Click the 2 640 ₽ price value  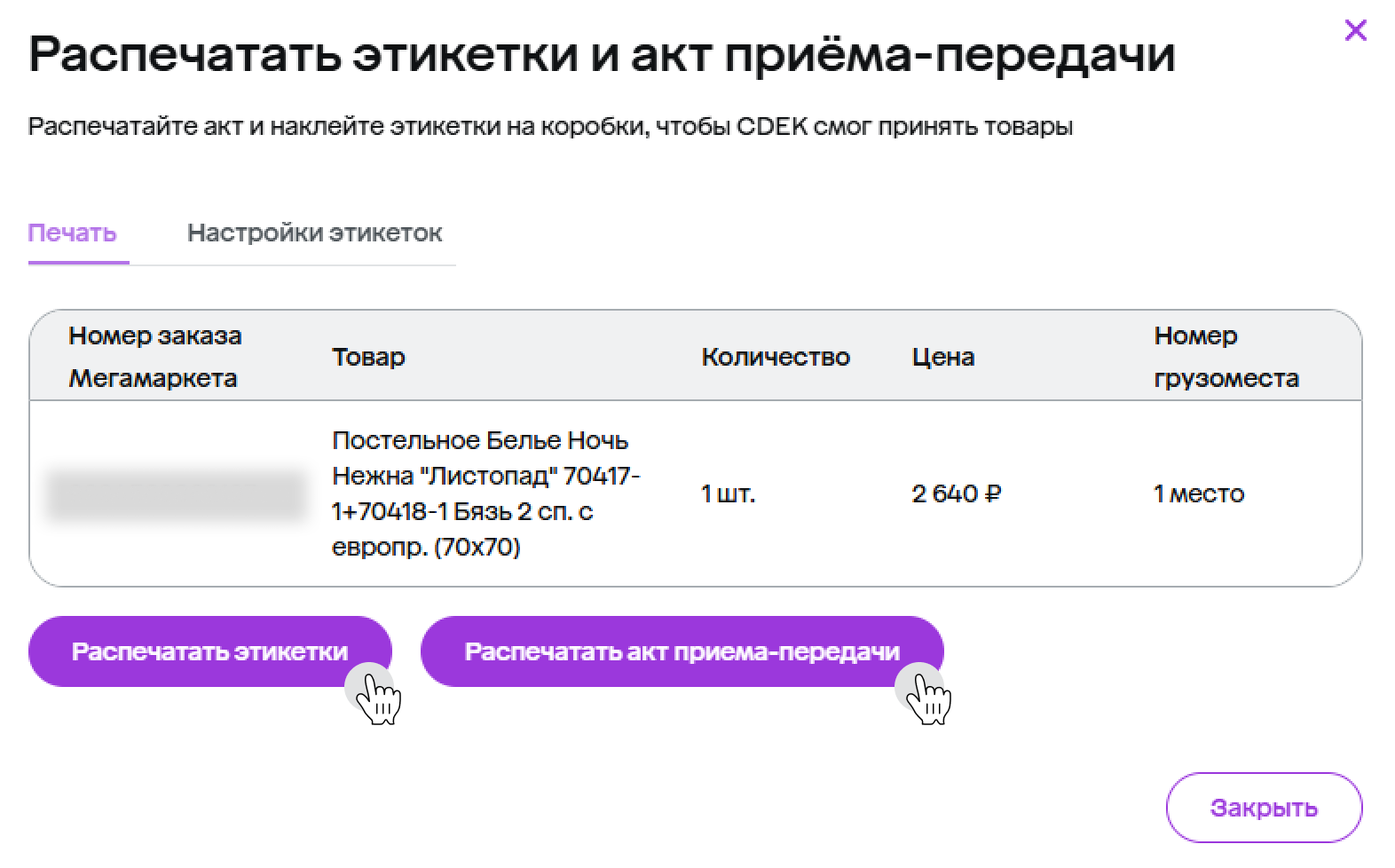(956, 494)
